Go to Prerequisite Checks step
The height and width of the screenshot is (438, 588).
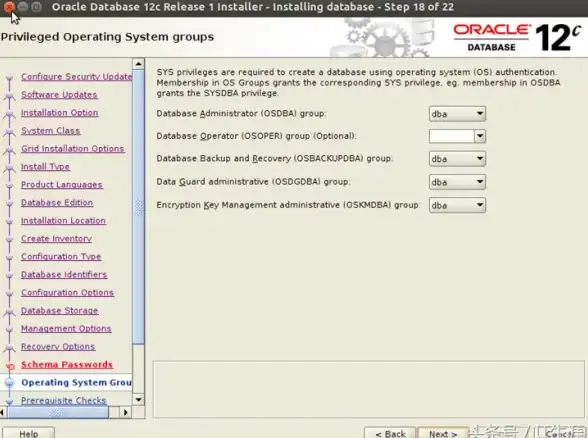point(64,400)
